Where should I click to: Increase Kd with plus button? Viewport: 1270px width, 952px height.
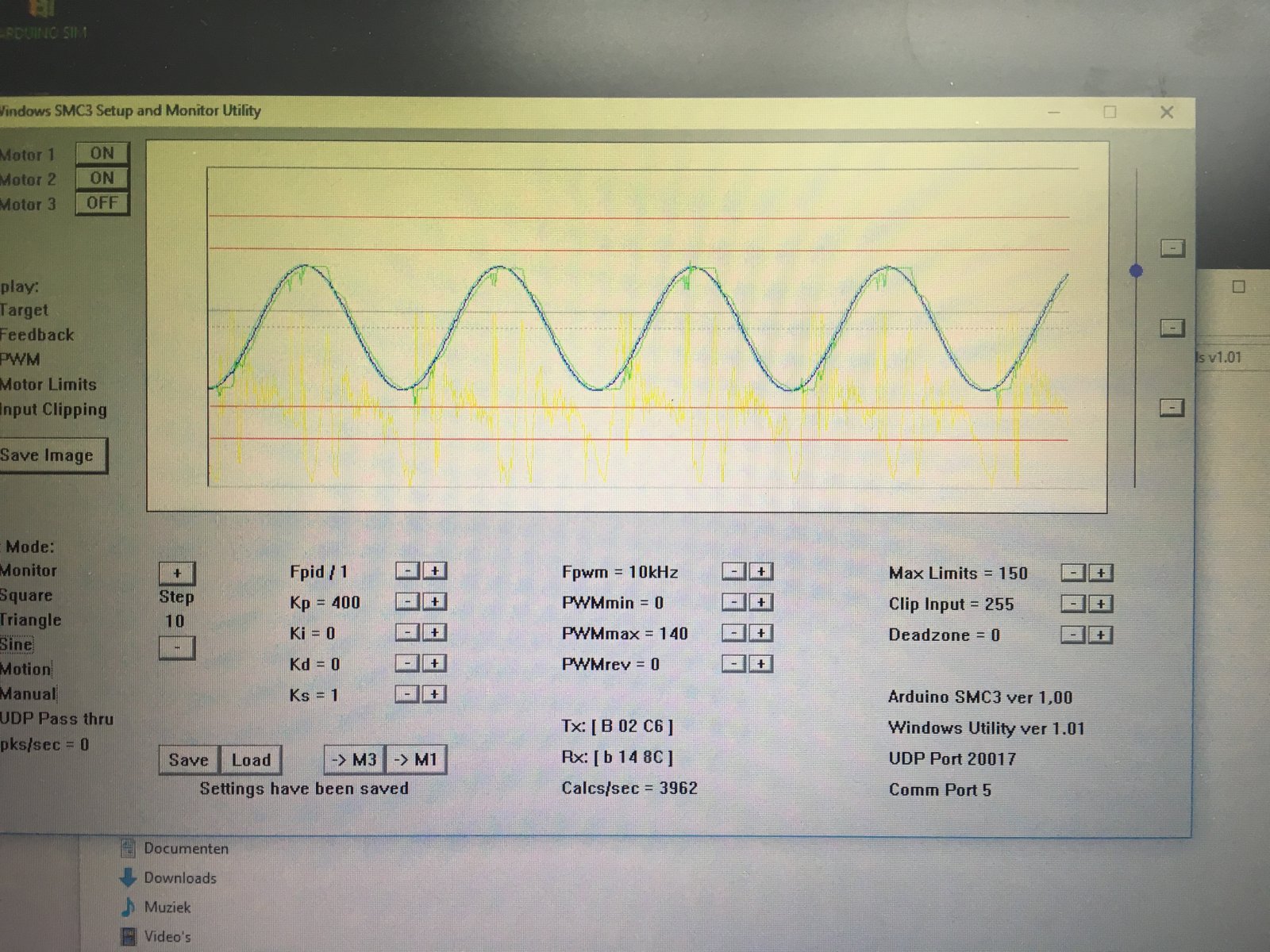(x=434, y=663)
